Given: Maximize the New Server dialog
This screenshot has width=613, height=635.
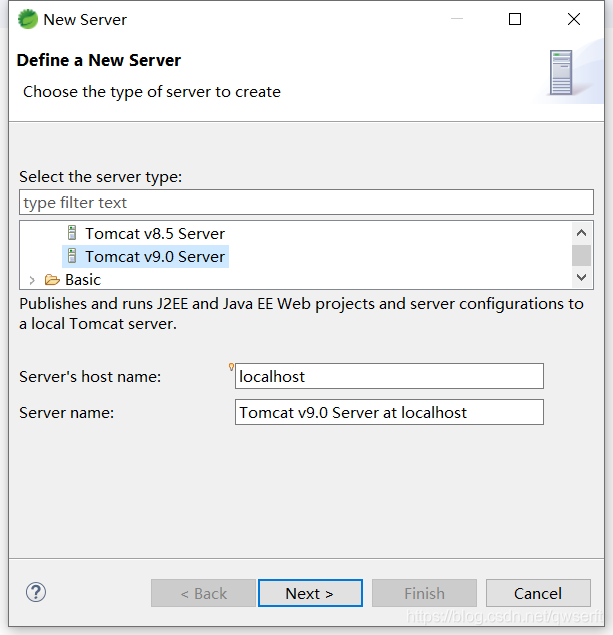Looking at the screenshot, I should click(x=515, y=19).
